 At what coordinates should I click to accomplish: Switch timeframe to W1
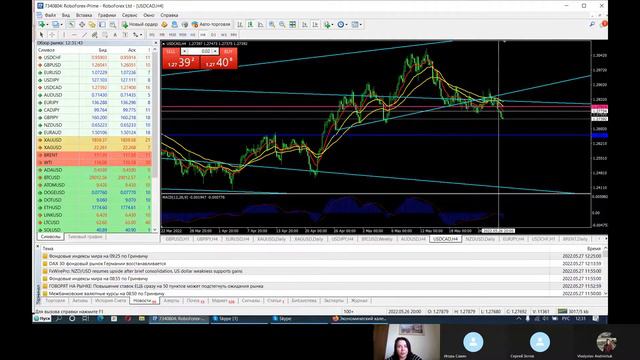(224, 35)
